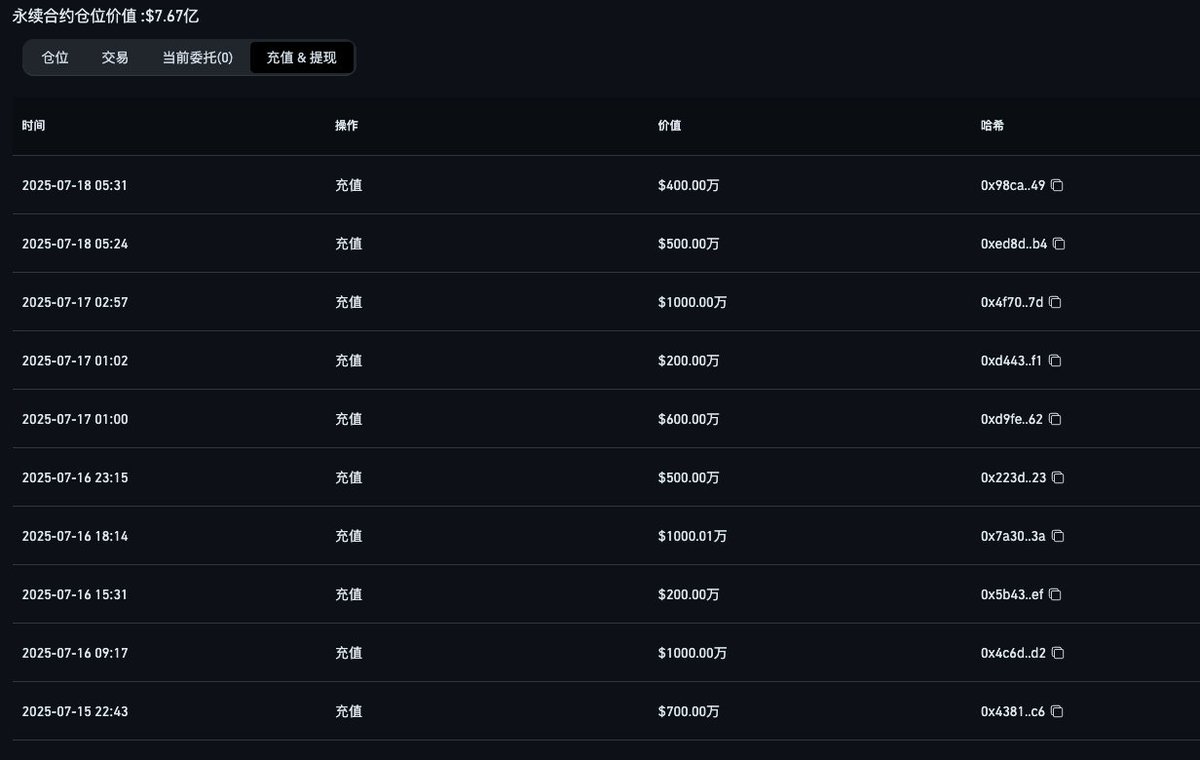The width and height of the screenshot is (1200, 760).
Task: Copy hash 0x4c6d..d2 with copy icon
Action: [1058, 653]
